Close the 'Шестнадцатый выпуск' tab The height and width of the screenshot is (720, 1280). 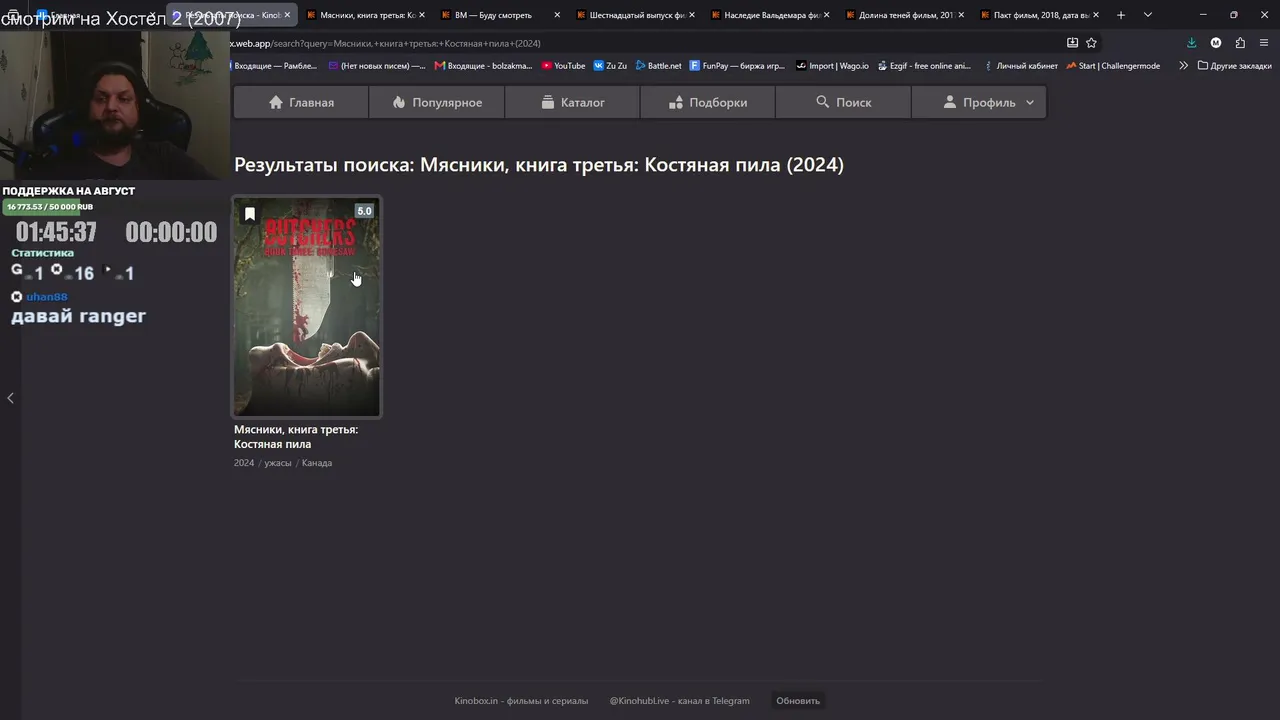pos(692,15)
